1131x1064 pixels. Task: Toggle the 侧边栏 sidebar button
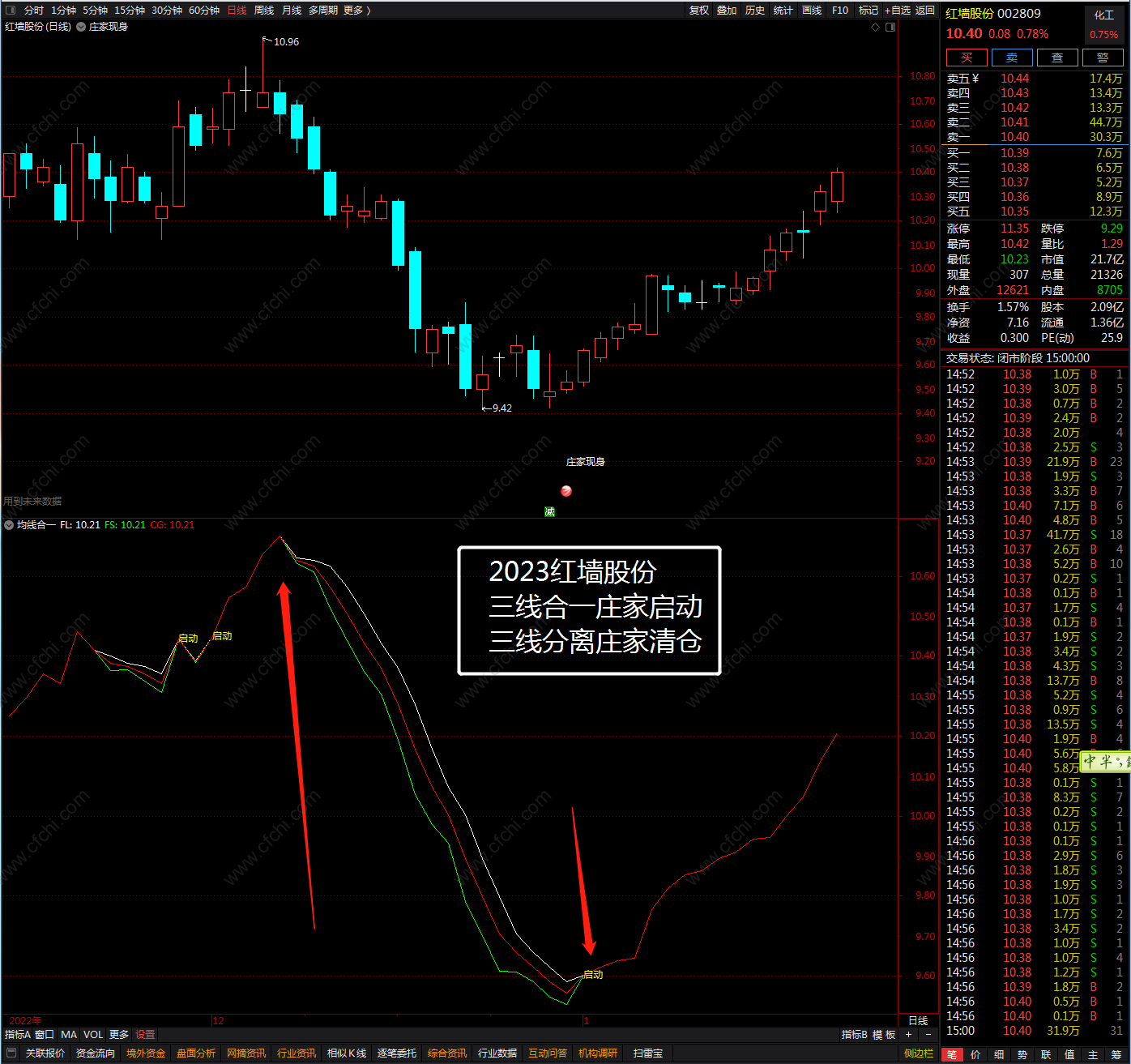[919, 1053]
